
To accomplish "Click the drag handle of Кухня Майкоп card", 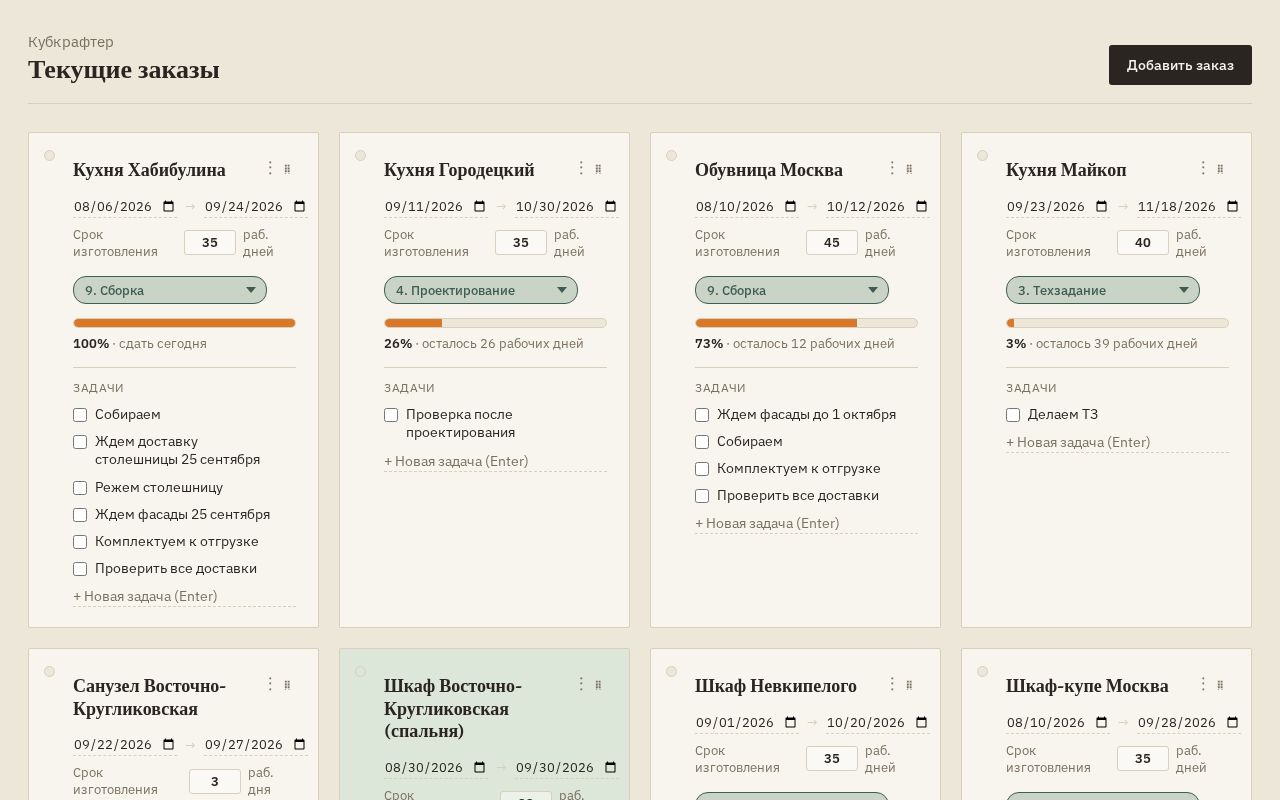I will point(1220,169).
